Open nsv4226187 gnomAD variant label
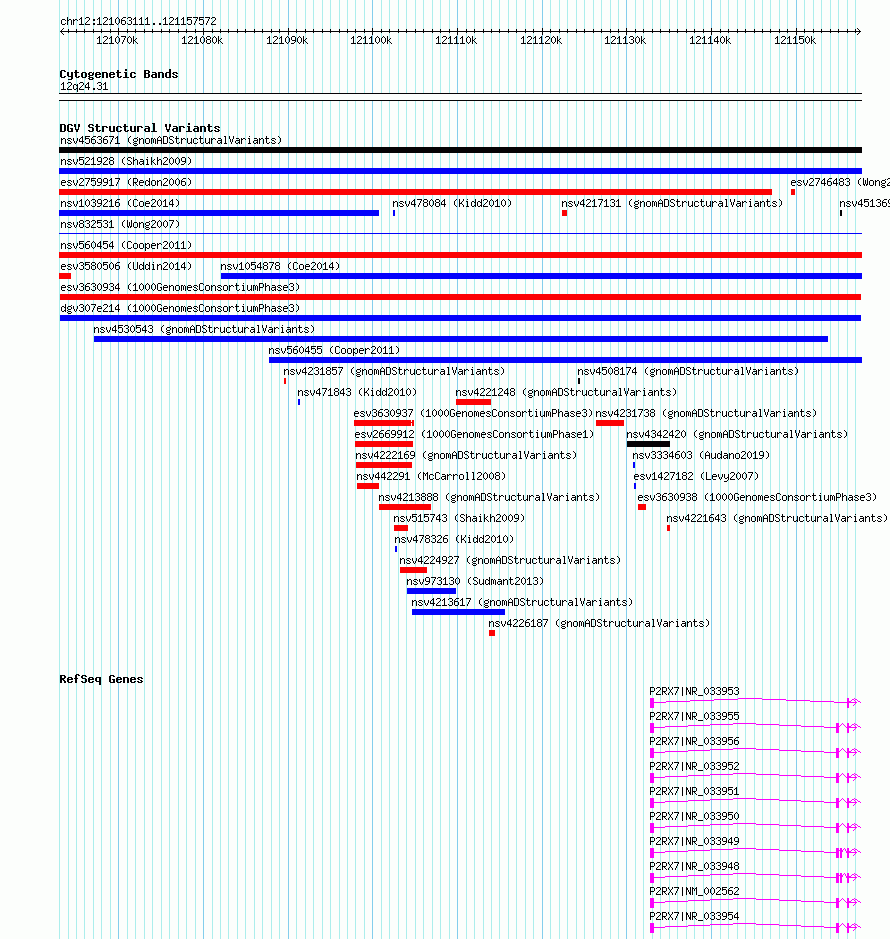The width and height of the screenshot is (890, 939). tap(600, 622)
